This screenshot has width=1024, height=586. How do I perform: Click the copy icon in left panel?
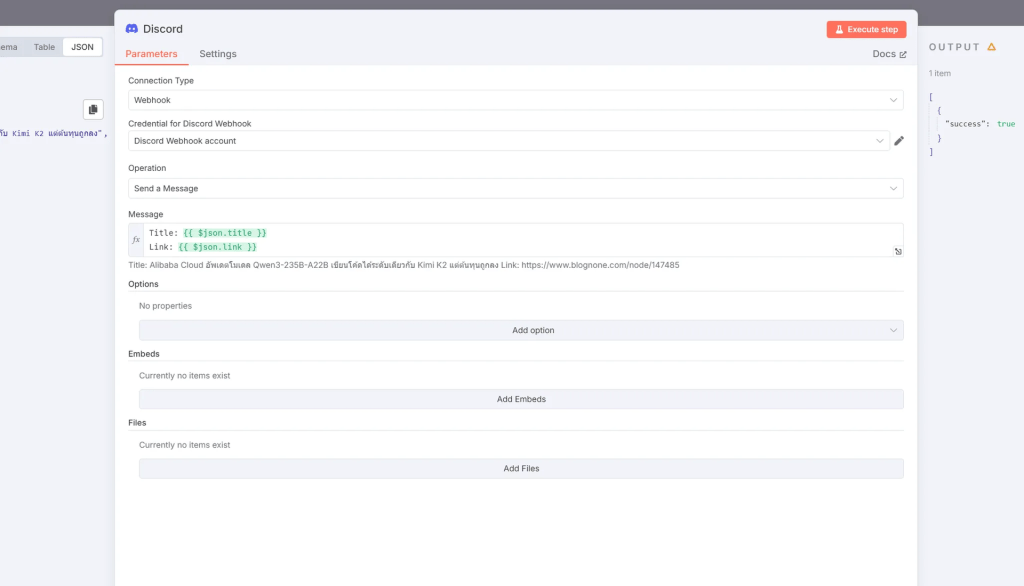tap(93, 109)
